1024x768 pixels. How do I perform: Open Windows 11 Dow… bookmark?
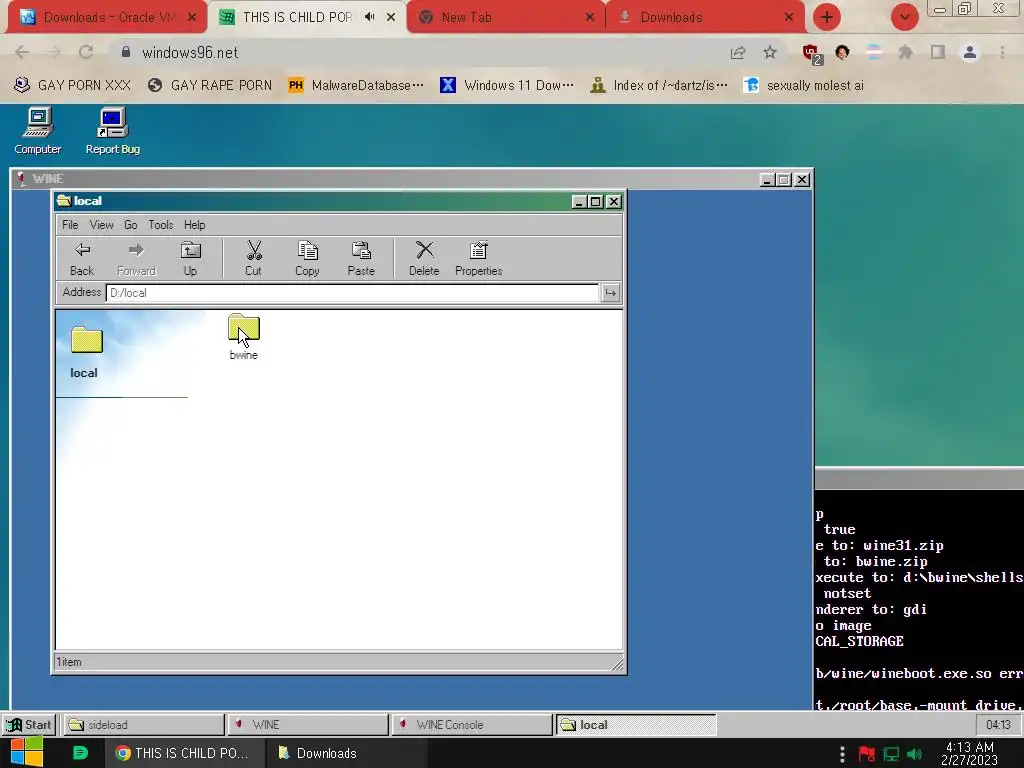pos(507,85)
